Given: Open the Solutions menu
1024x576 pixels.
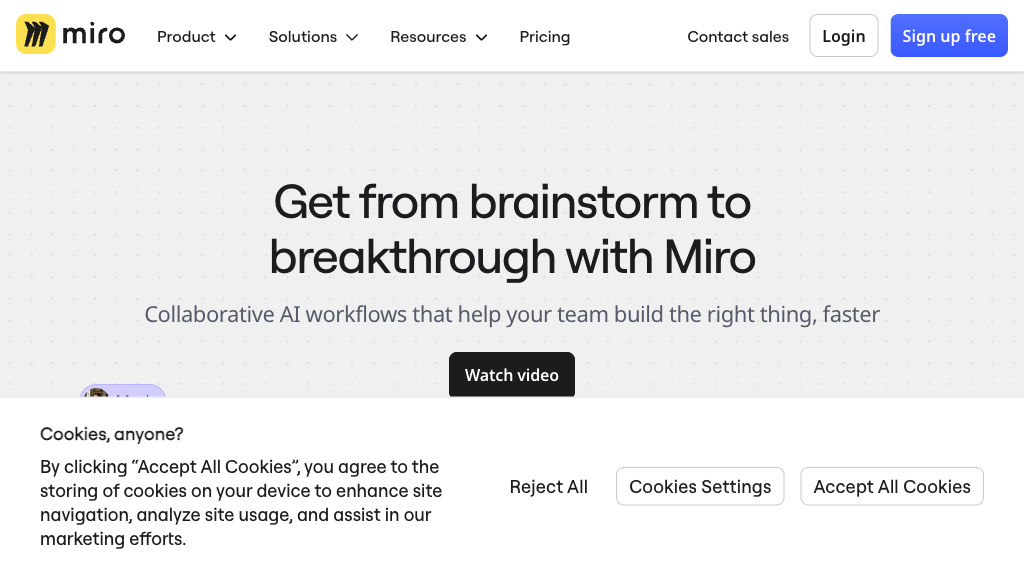Looking at the screenshot, I should point(302,37).
